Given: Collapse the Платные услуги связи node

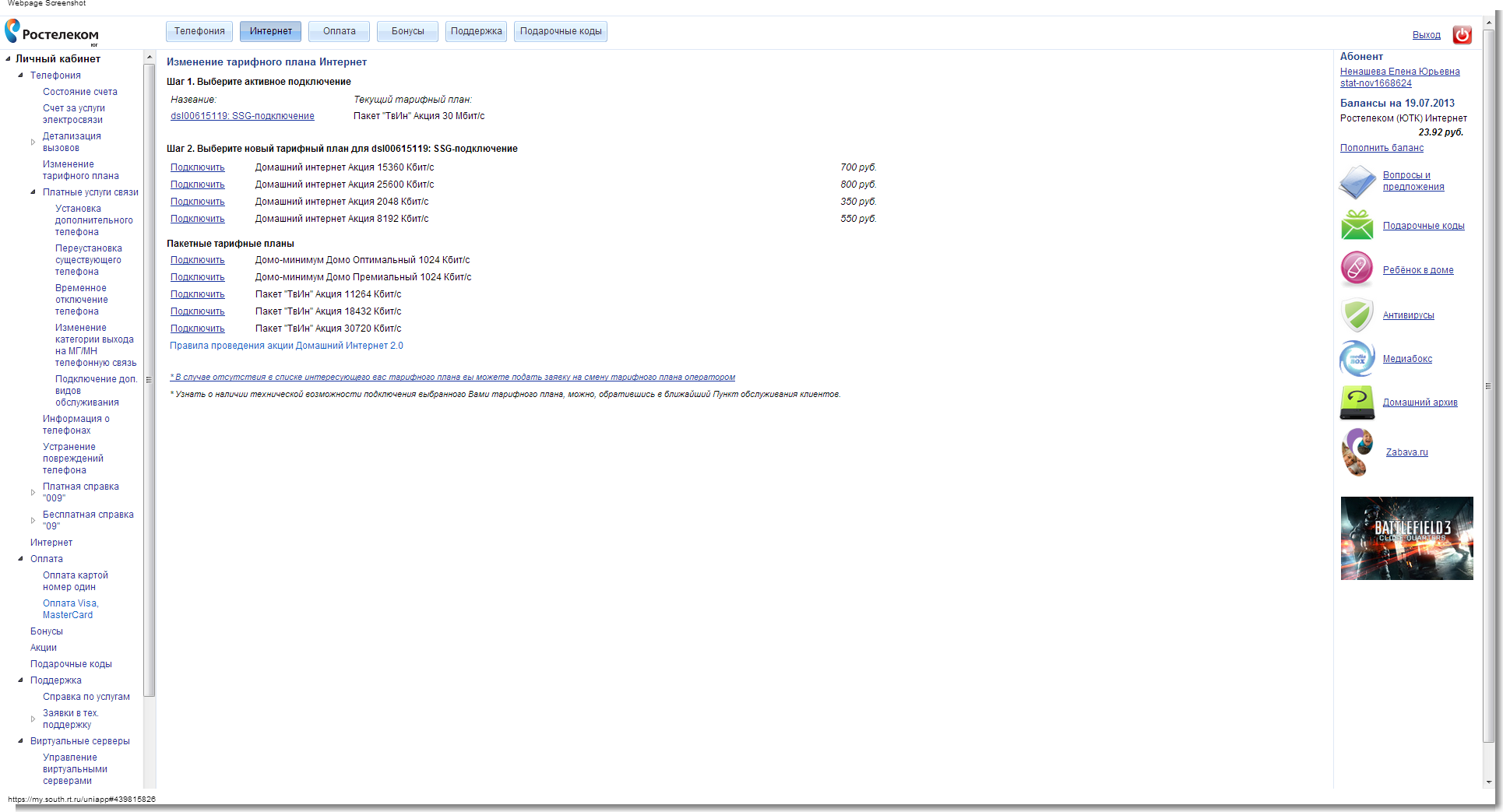Looking at the screenshot, I should coord(33,192).
